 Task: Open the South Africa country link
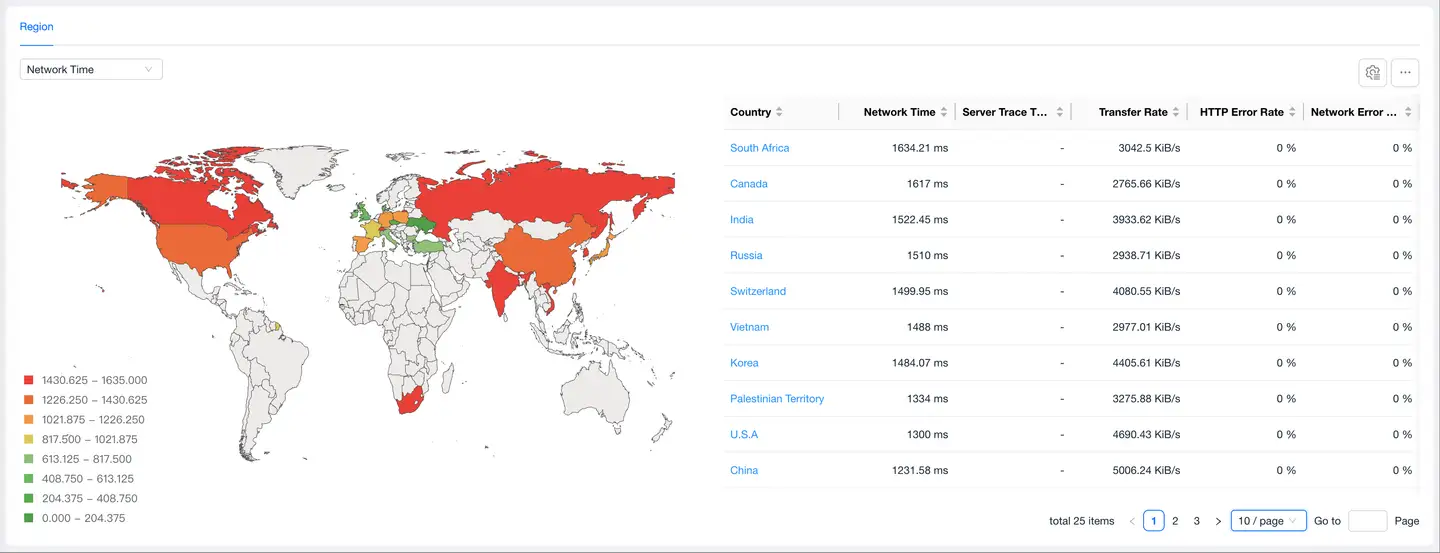759,148
